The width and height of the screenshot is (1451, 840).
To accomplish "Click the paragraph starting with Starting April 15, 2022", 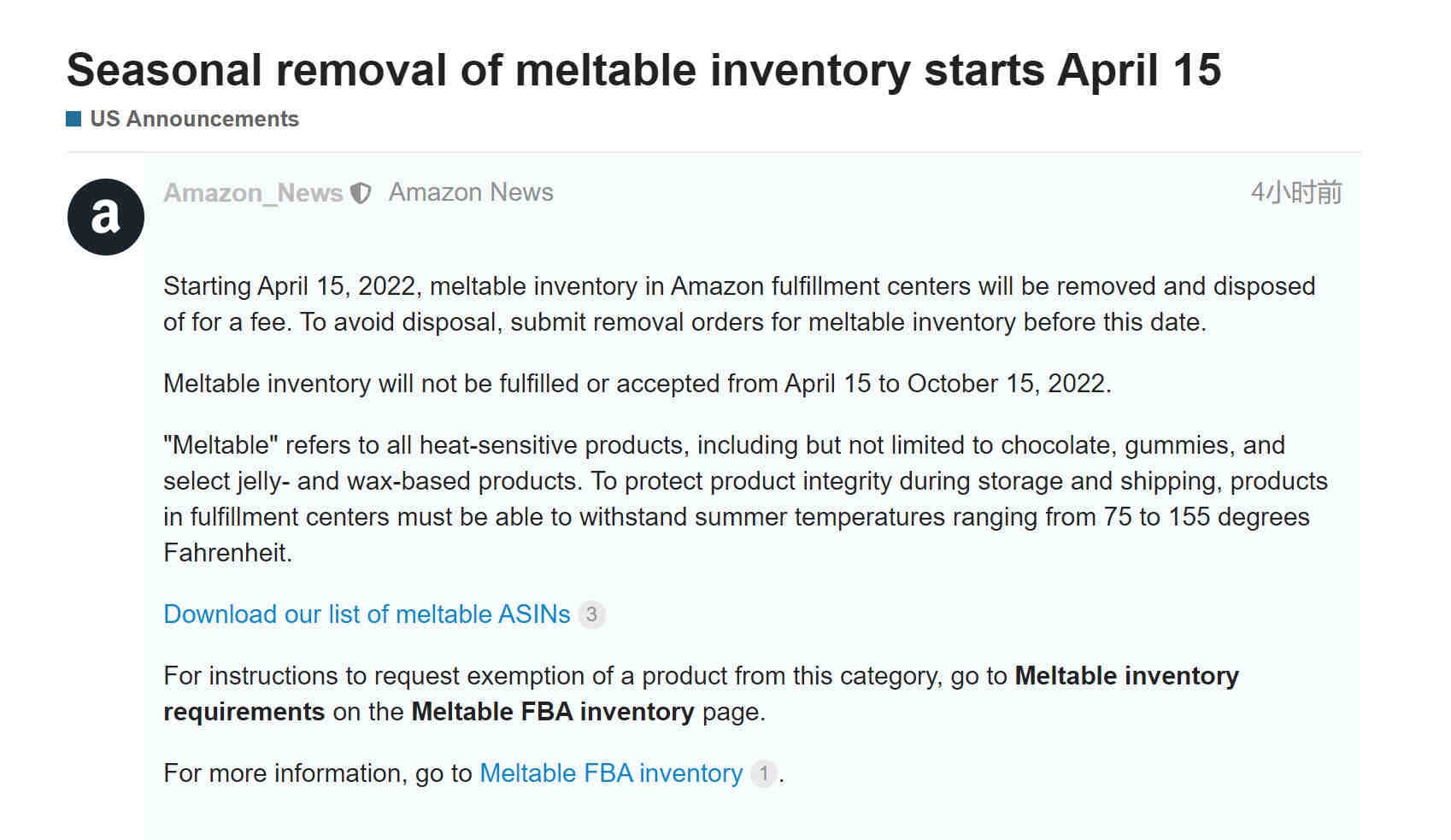I will pyautogui.click(x=739, y=304).
